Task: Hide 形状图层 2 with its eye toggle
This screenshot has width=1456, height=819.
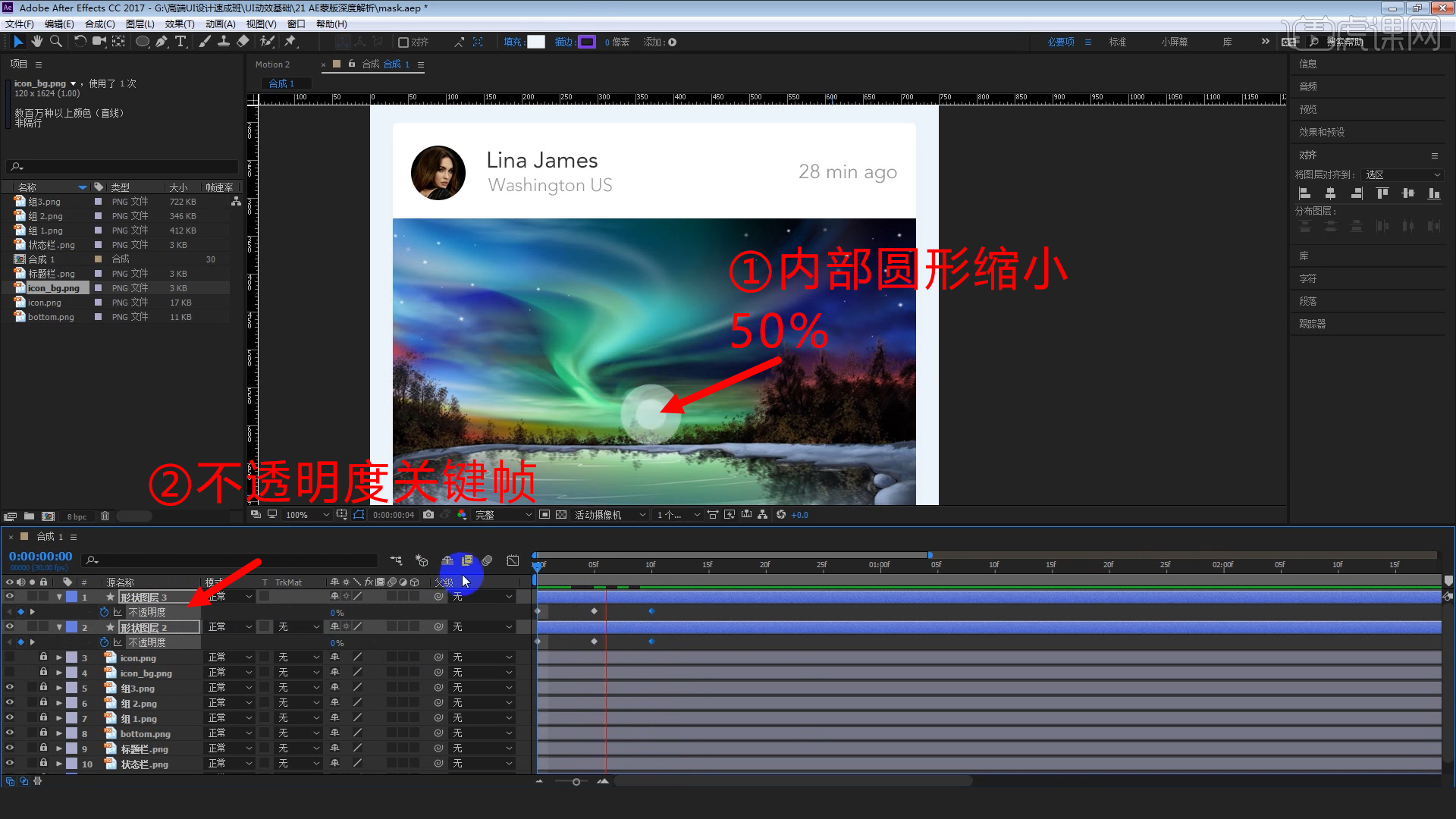Action: [x=10, y=627]
